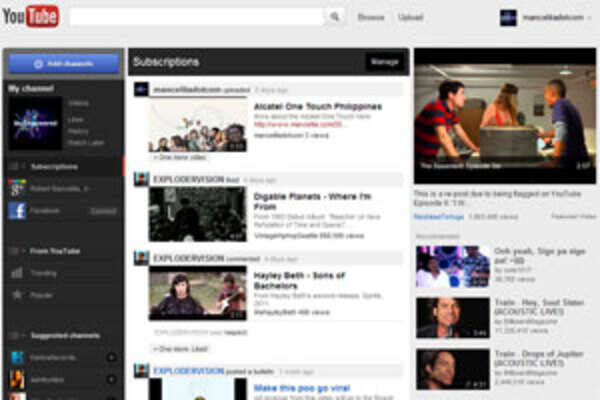
Task: Add the second suggested channel
Action: click(111, 380)
